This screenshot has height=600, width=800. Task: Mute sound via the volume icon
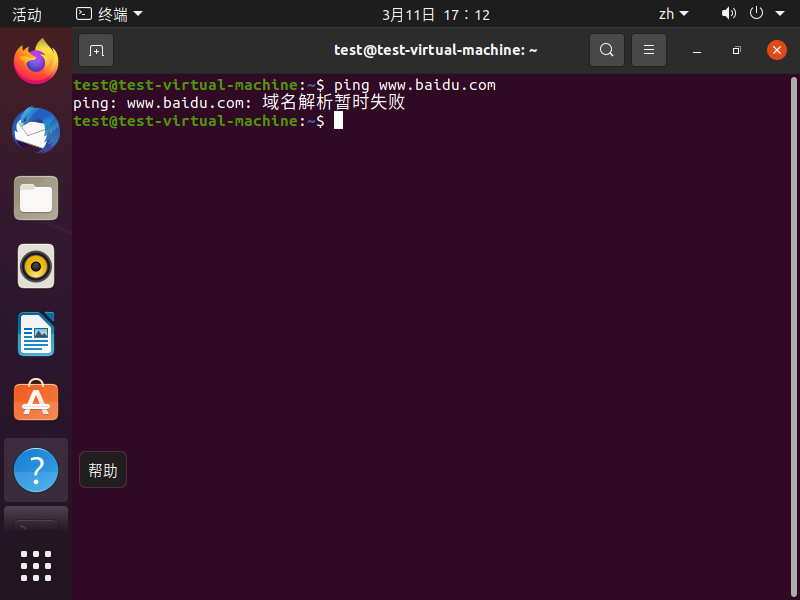pyautogui.click(x=729, y=13)
